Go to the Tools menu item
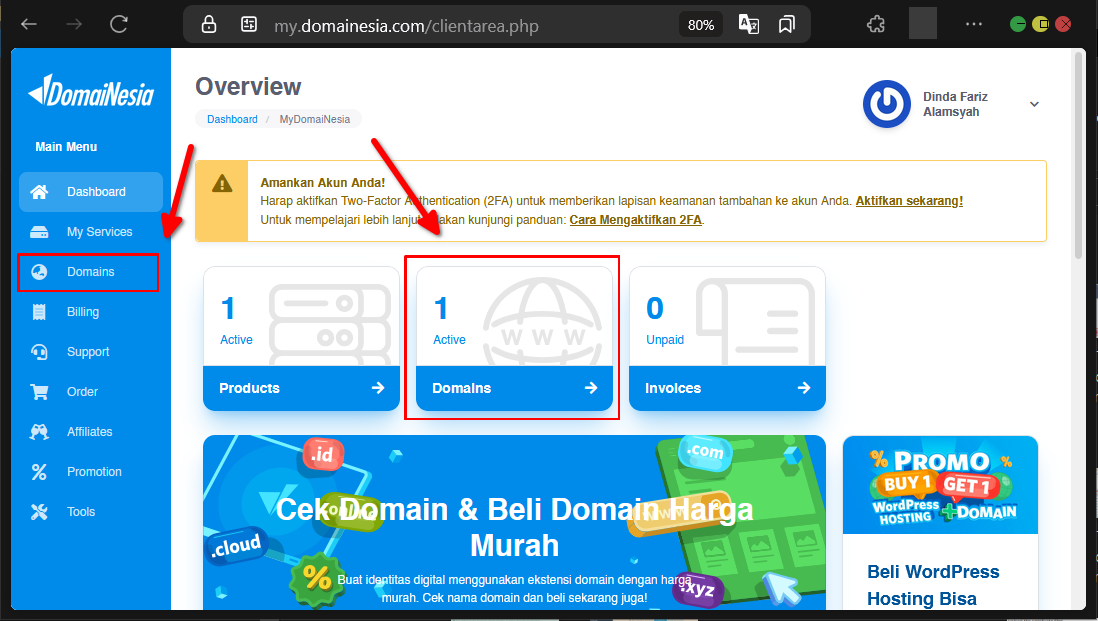Screen dimensions: 1098x621 click(91, 512)
